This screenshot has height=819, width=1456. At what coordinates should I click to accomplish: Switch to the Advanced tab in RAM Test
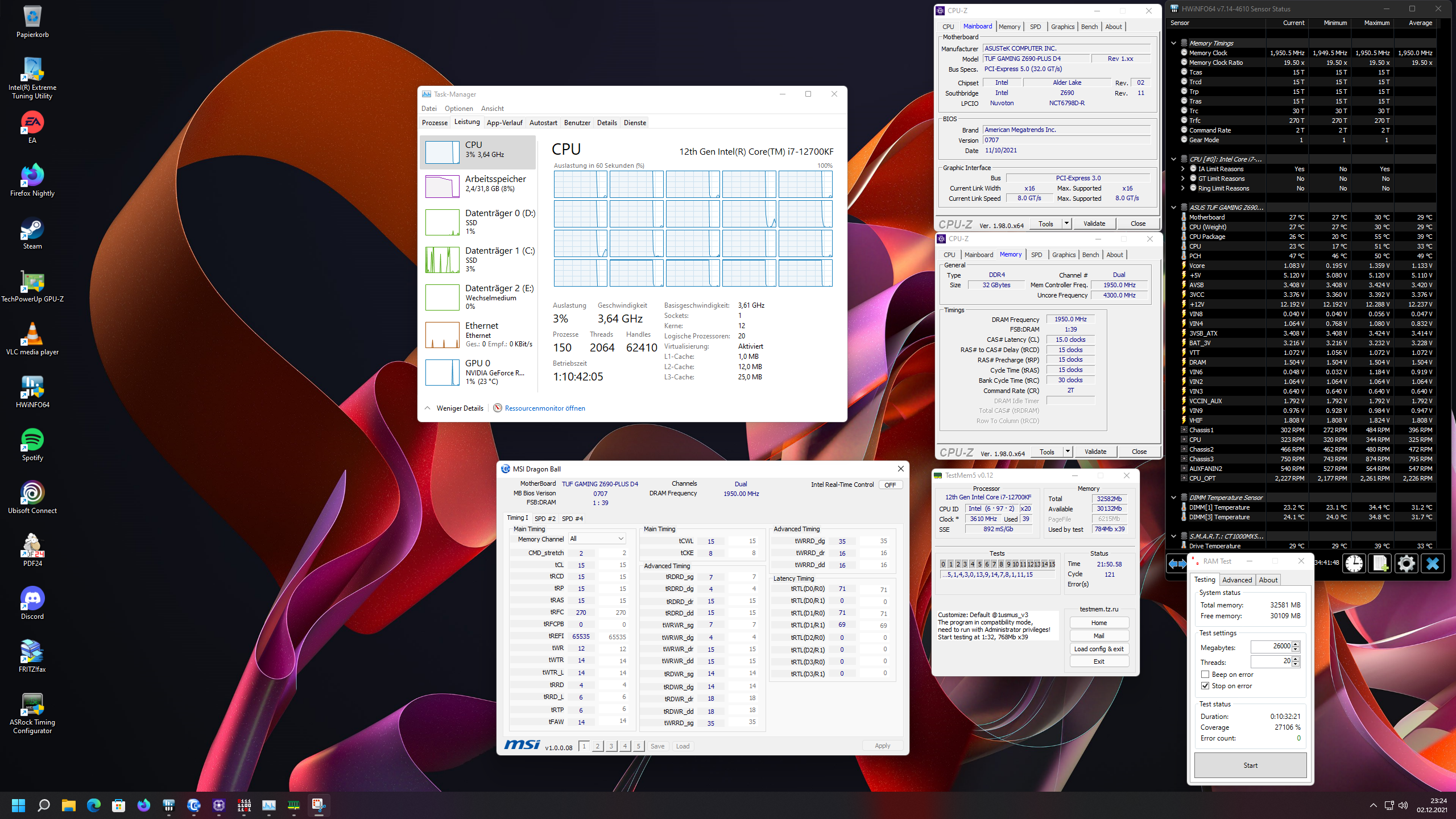point(1237,580)
